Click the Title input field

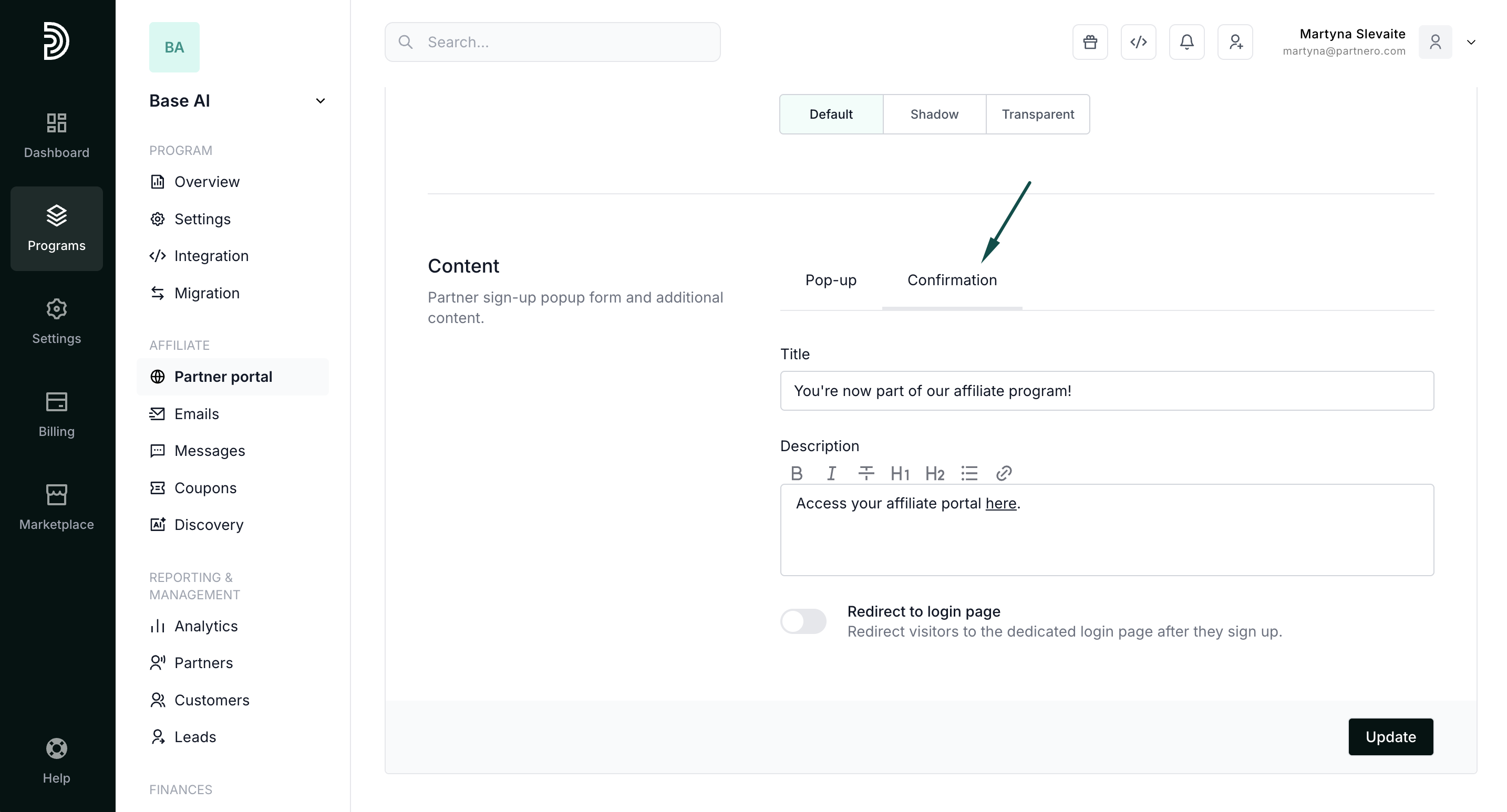coord(1106,391)
